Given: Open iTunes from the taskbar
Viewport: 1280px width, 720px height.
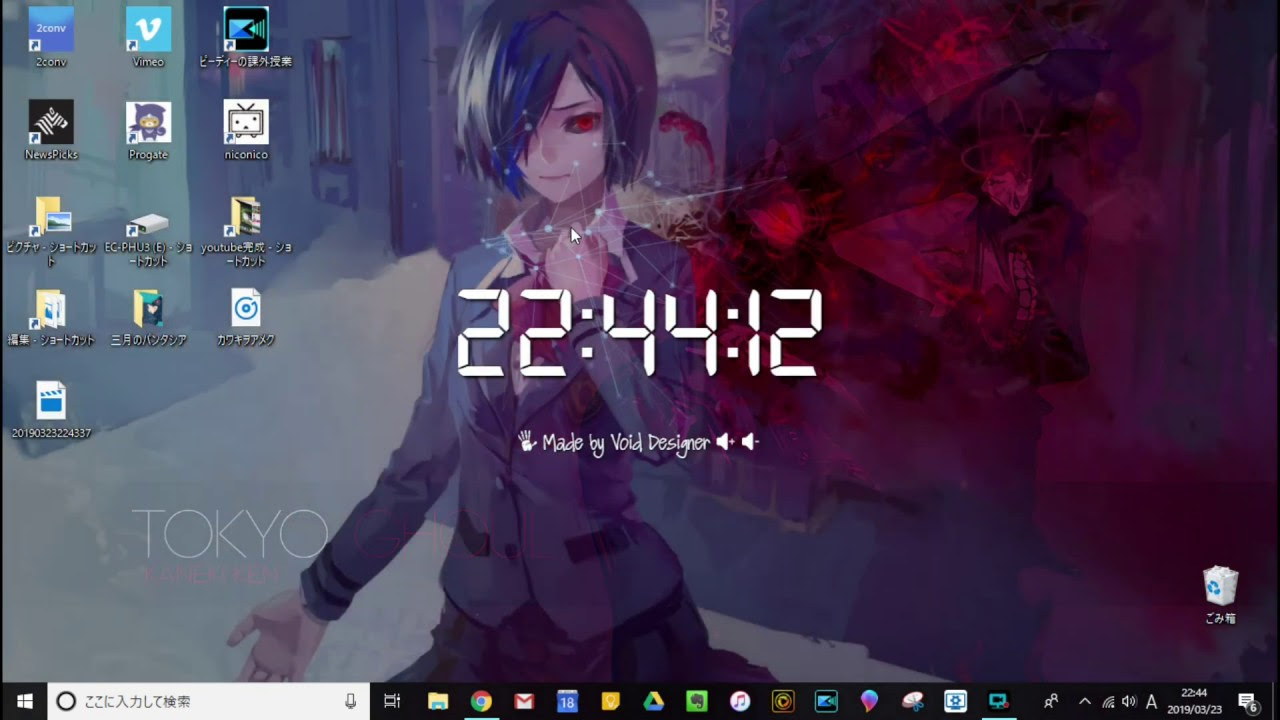Looking at the screenshot, I should coord(739,701).
